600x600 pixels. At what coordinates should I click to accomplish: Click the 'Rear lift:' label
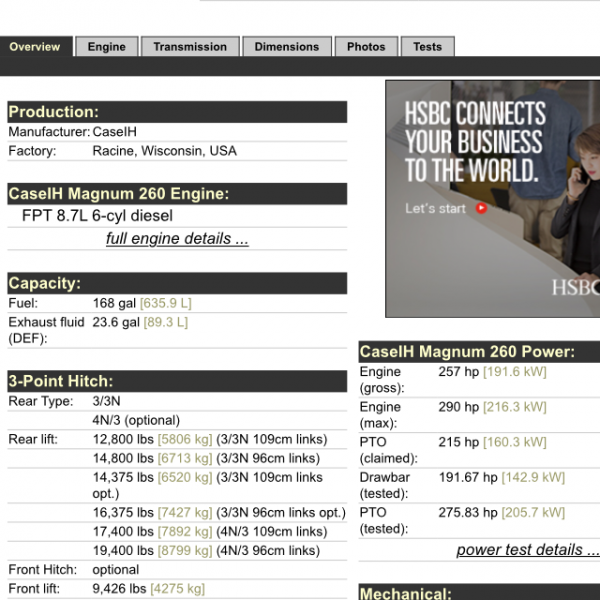coord(33,439)
